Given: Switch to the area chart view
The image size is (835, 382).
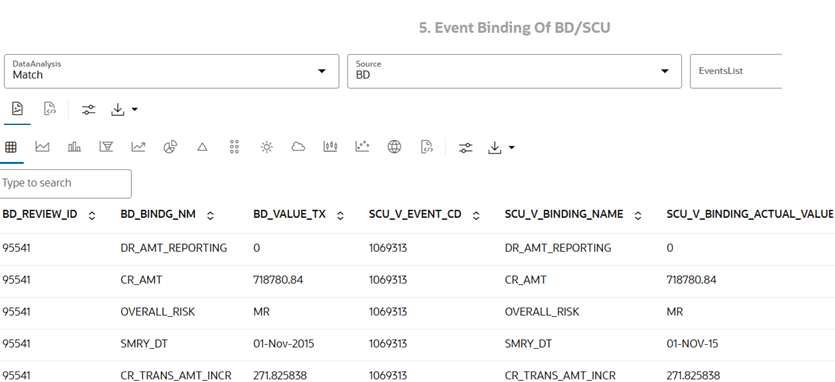Looking at the screenshot, I should (42, 147).
